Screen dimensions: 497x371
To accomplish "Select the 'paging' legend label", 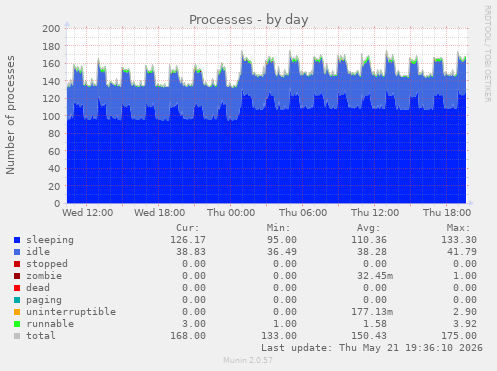I will [x=44, y=300].
